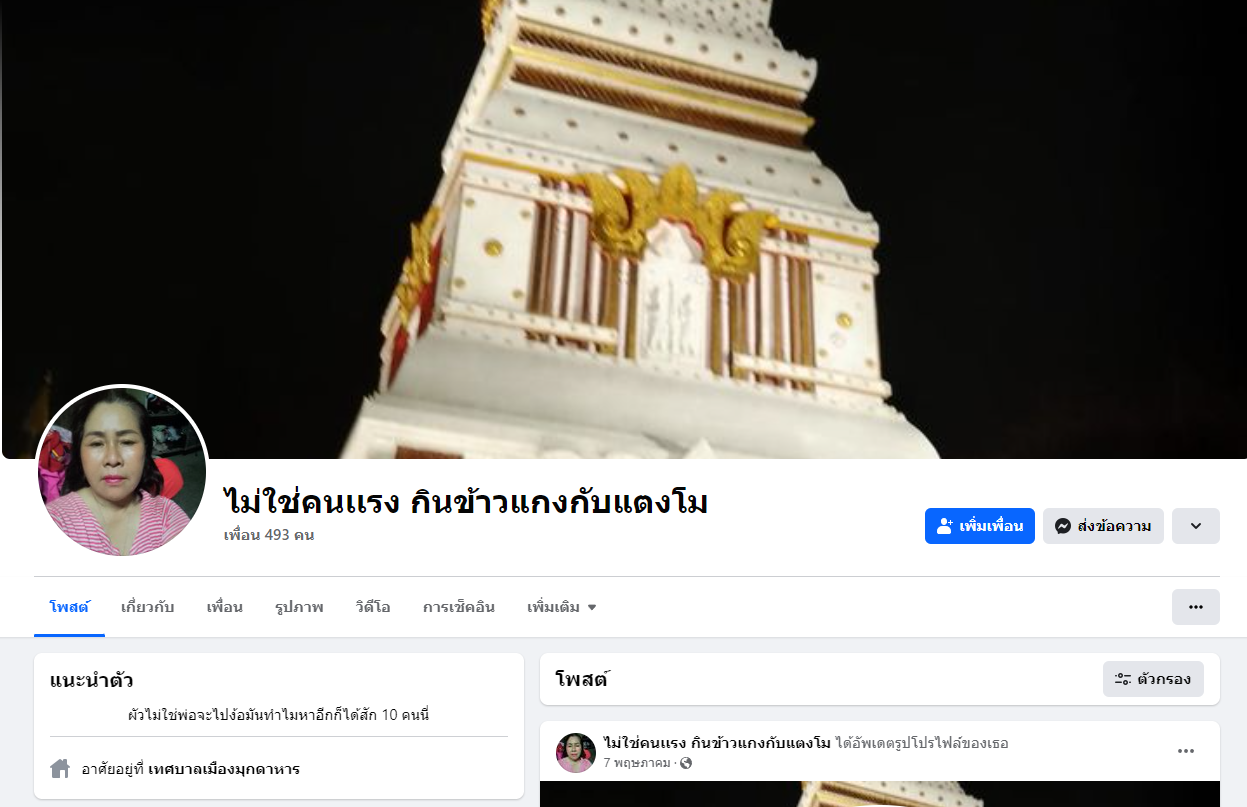This screenshot has height=807, width=1247.
Task: Open the เทศบาลเมืองมุกดาหาร location link
Action: [224, 769]
